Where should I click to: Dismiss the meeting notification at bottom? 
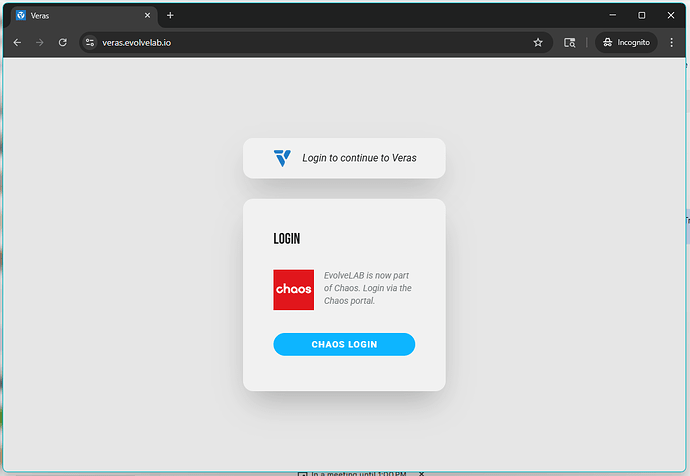point(422,473)
